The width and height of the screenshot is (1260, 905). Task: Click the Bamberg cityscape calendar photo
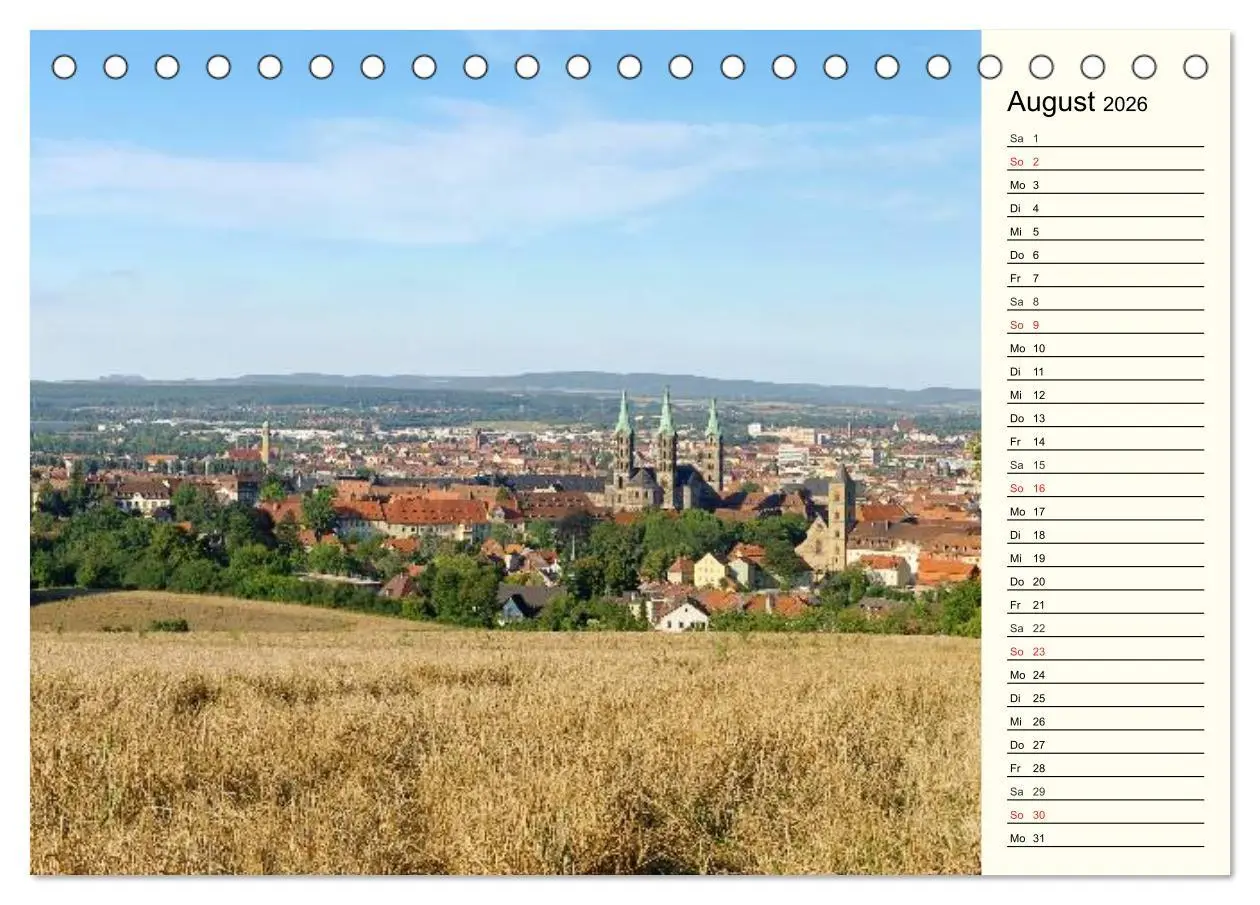click(505, 452)
